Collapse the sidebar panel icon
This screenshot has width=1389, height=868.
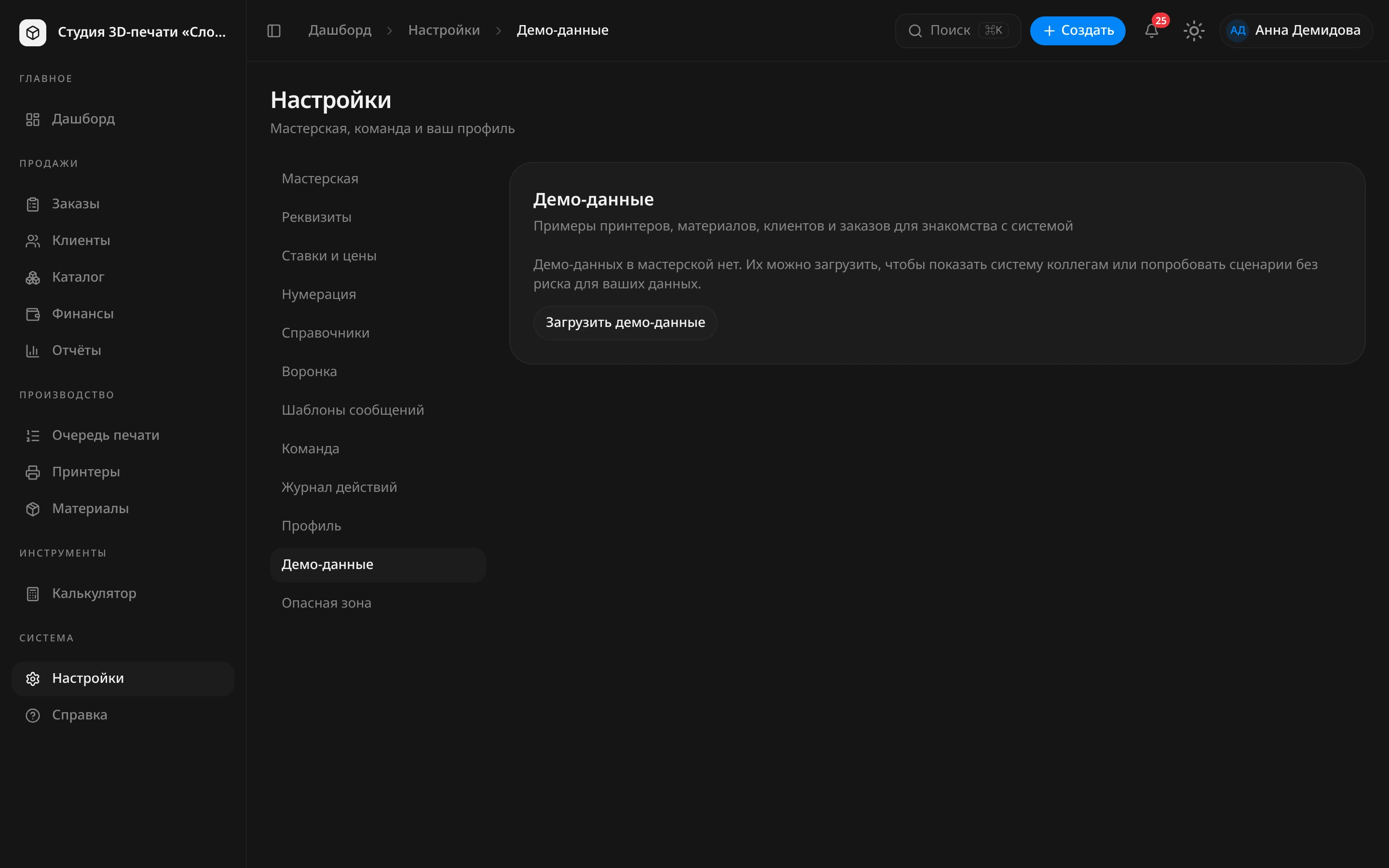274,30
